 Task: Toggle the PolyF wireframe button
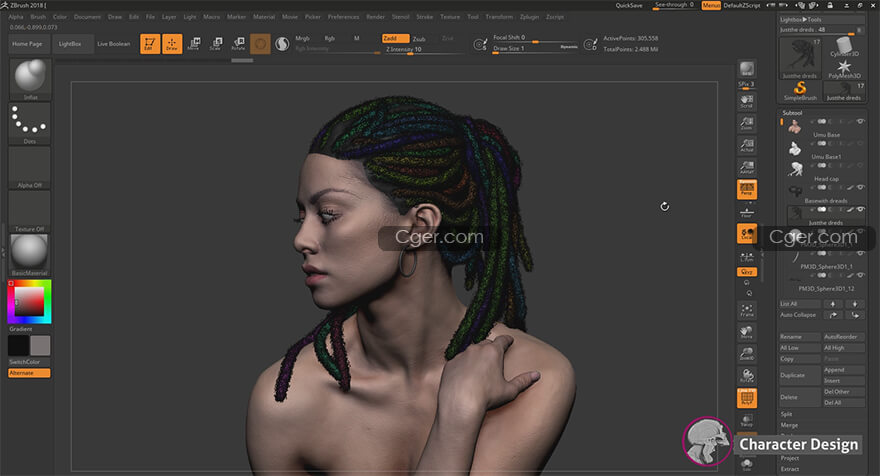coord(747,398)
